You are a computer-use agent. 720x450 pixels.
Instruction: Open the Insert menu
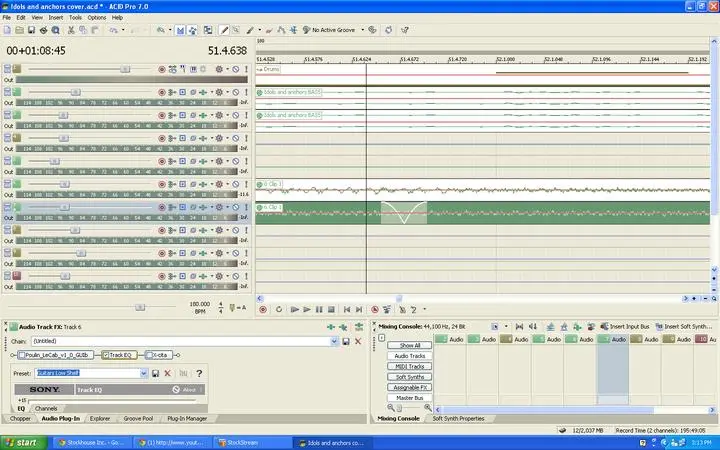tap(56, 17)
